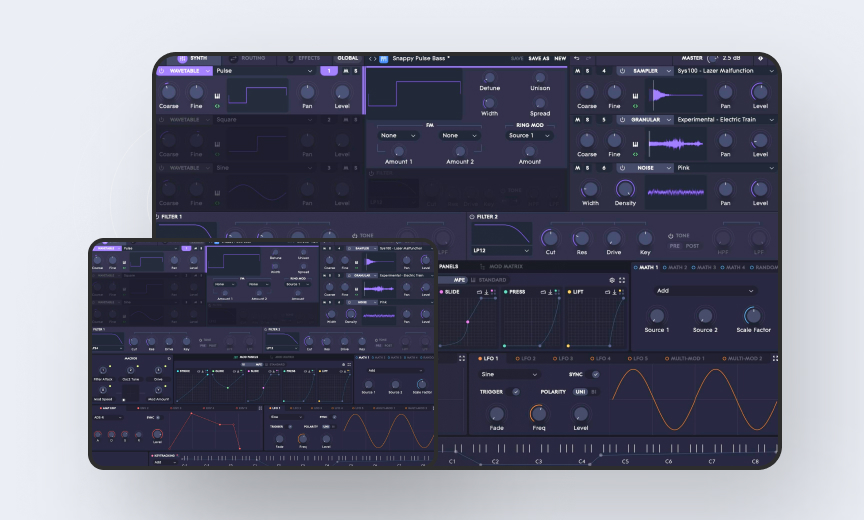Open MPE panel settings gear
The image size is (864, 520).
(x=612, y=280)
